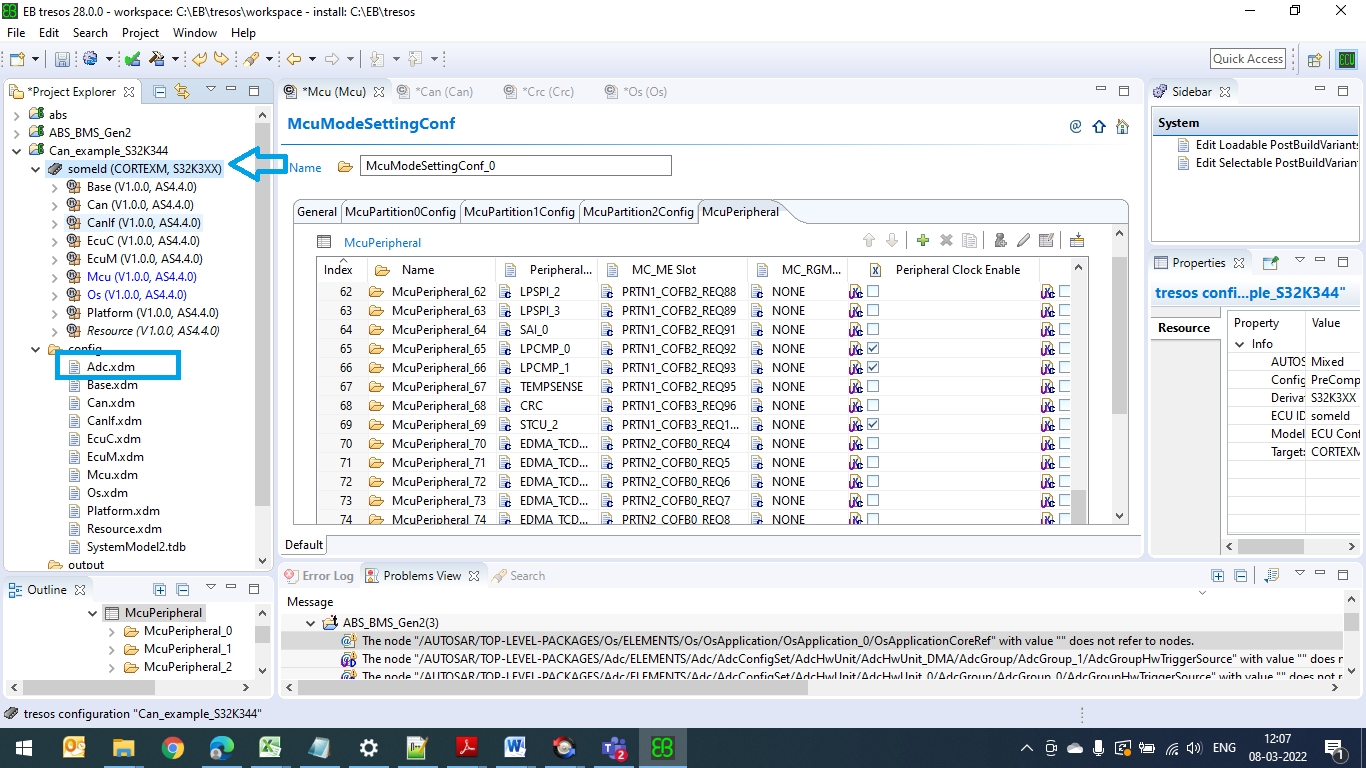Collapse the someld (CORTEXM, S32K3XX) node
The image size is (1366, 768).
34,167
